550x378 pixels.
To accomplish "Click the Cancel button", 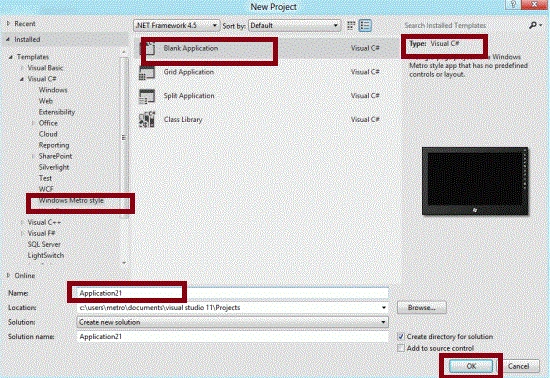I will point(518,366).
